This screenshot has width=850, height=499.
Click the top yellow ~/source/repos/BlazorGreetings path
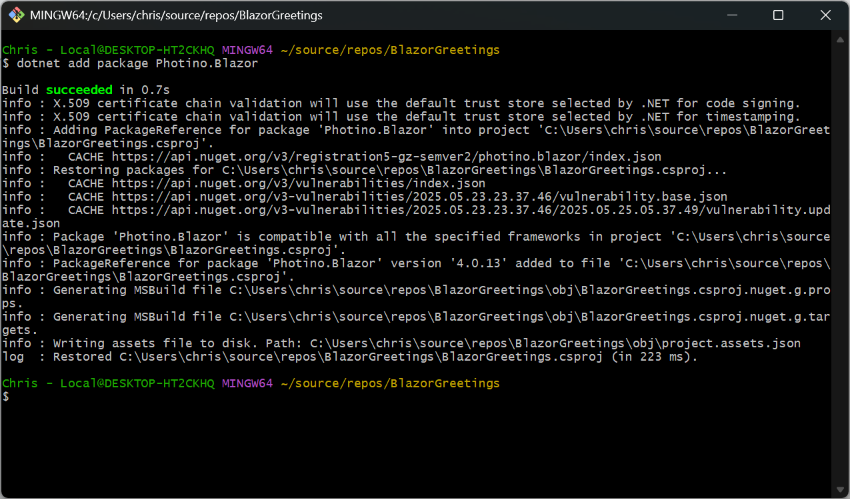pos(389,50)
